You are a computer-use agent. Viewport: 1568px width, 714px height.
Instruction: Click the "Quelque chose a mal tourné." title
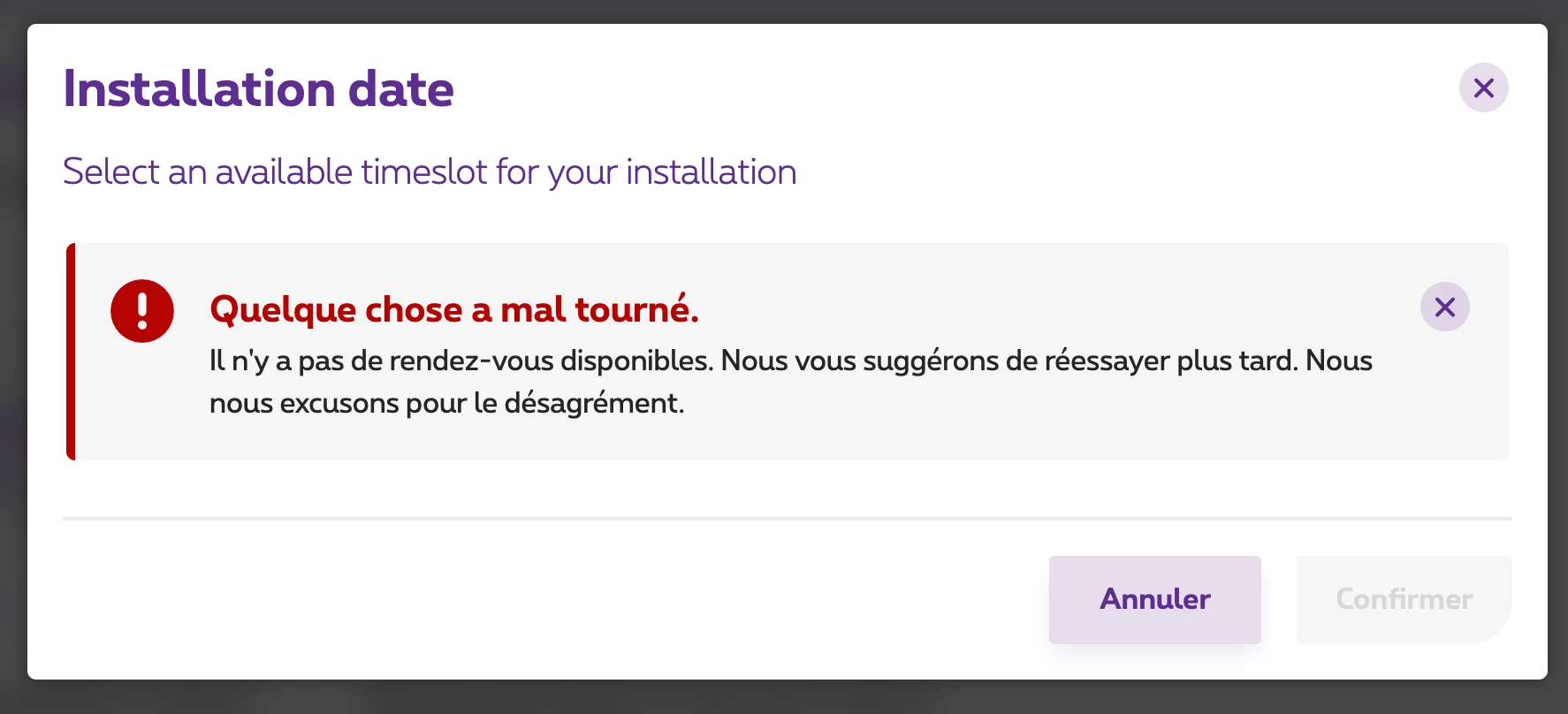[454, 309]
